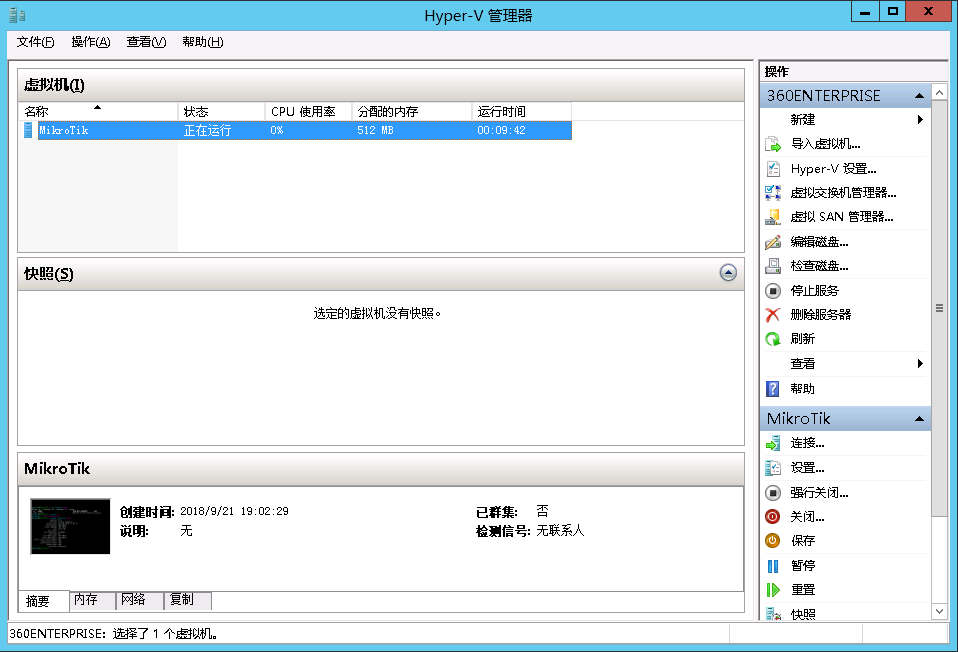
Task: Click the green 刷新 refresh icon
Action: coord(773,339)
